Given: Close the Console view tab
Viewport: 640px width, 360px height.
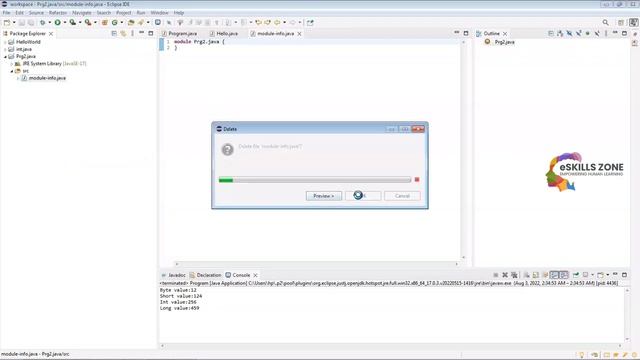Looking at the screenshot, I should pyautogui.click(x=256, y=276).
